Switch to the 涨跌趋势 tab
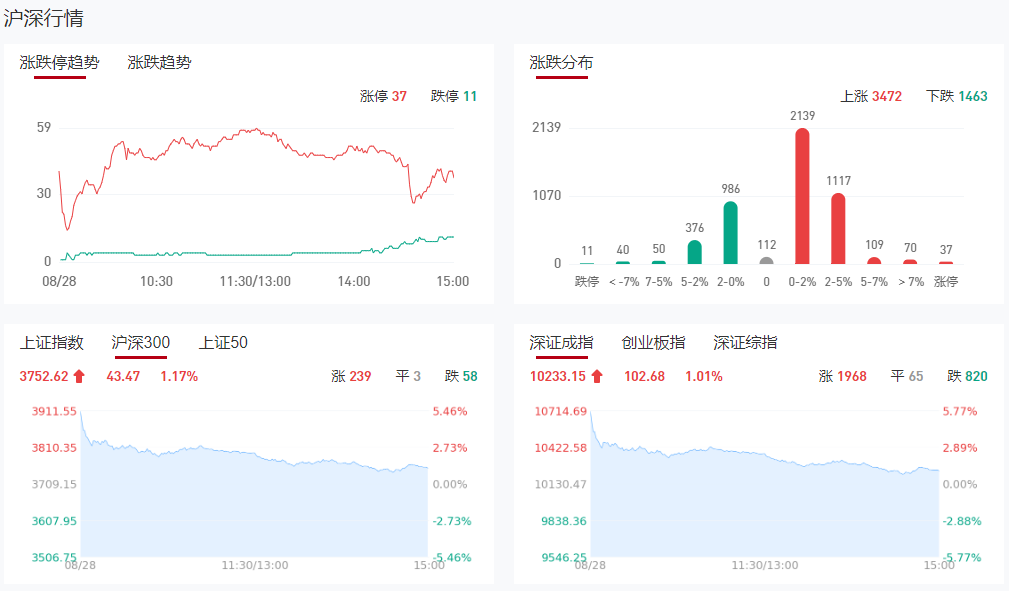The width and height of the screenshot is (1009, 591). click(x=159, y=62)
